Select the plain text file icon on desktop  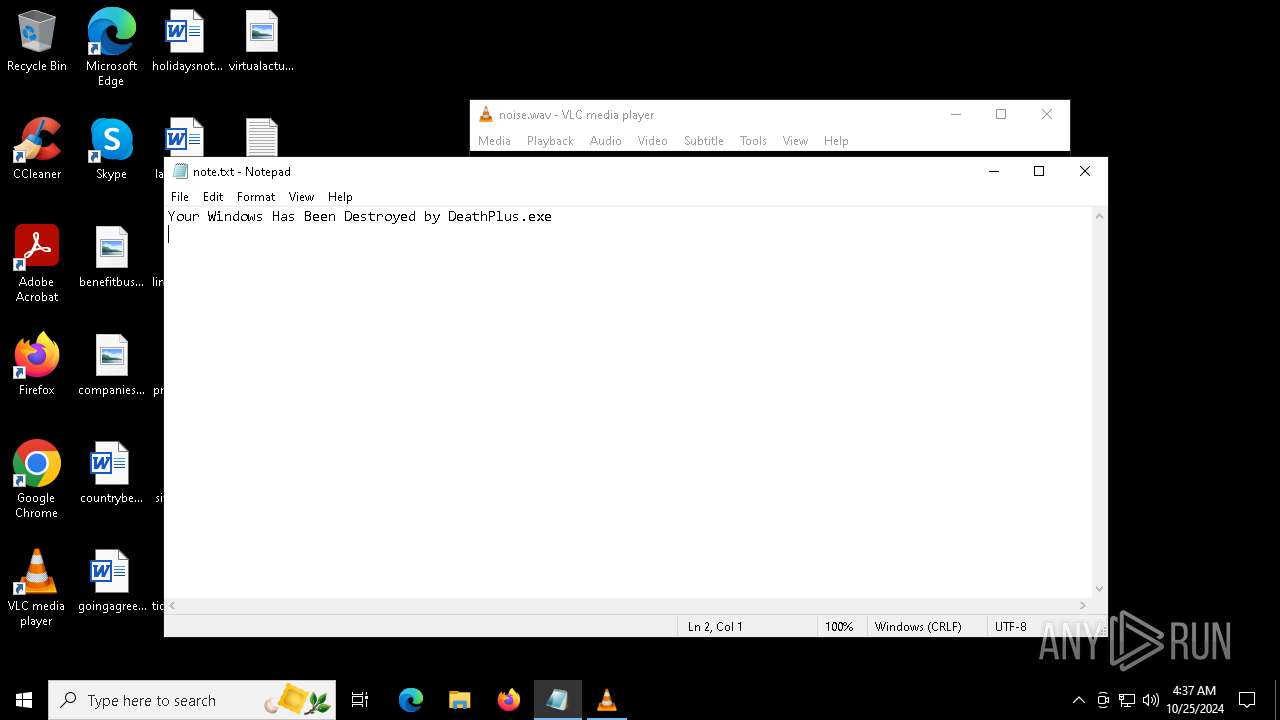click(x=261, y=137)
